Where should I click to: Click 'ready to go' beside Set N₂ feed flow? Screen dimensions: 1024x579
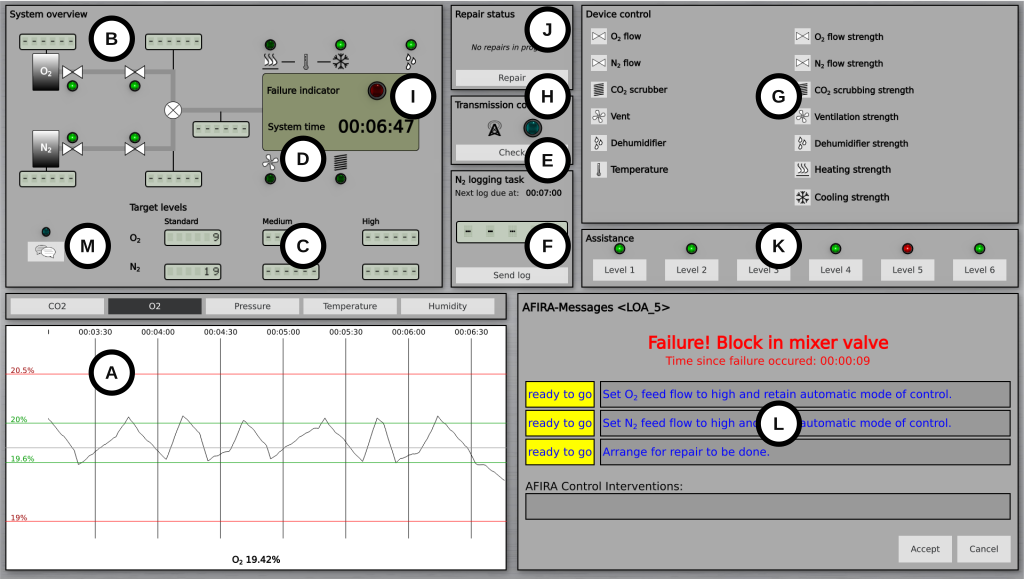(560, 423)
